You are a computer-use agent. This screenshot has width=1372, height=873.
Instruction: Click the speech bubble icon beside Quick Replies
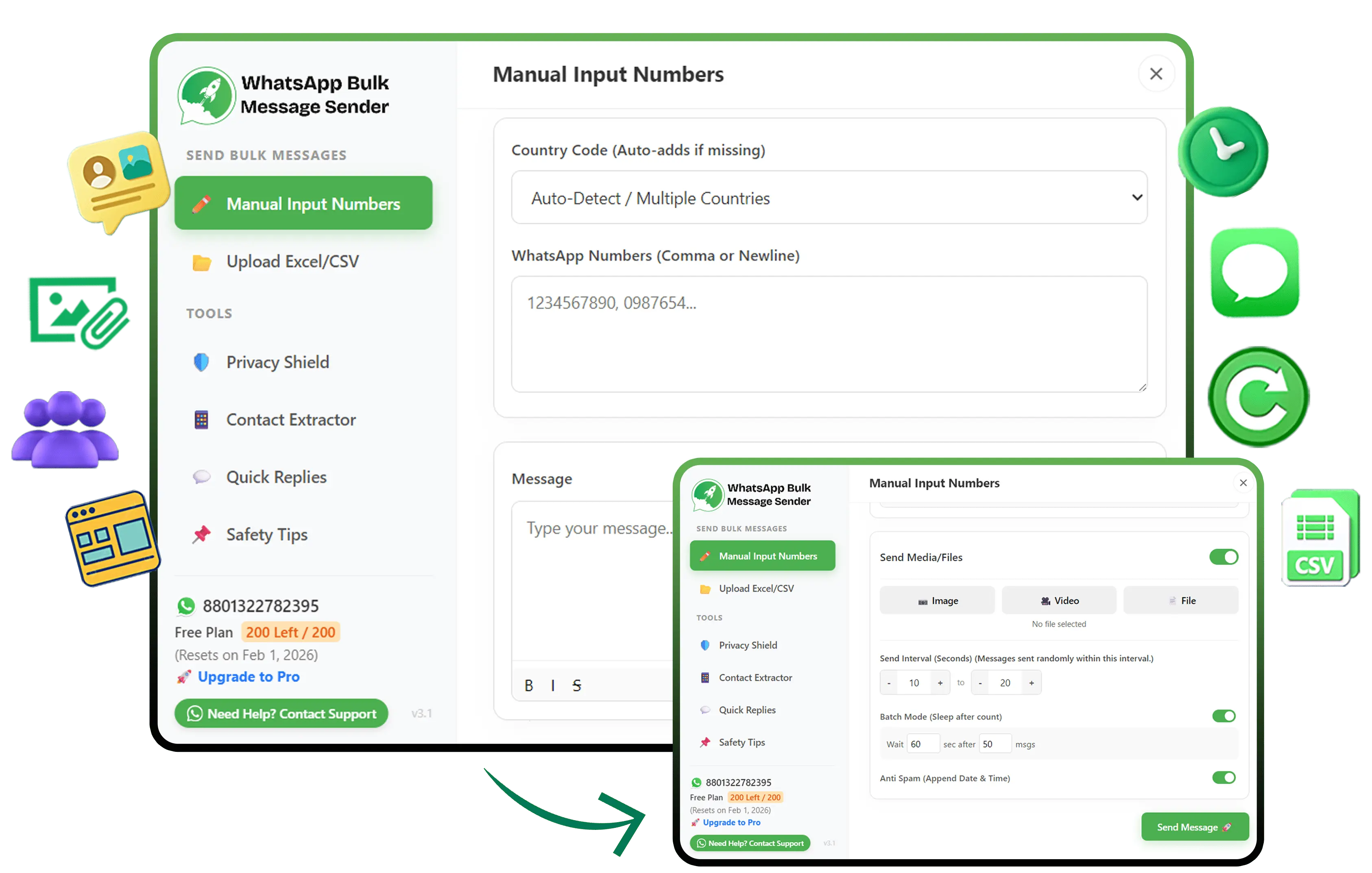[x=201, y=477]
